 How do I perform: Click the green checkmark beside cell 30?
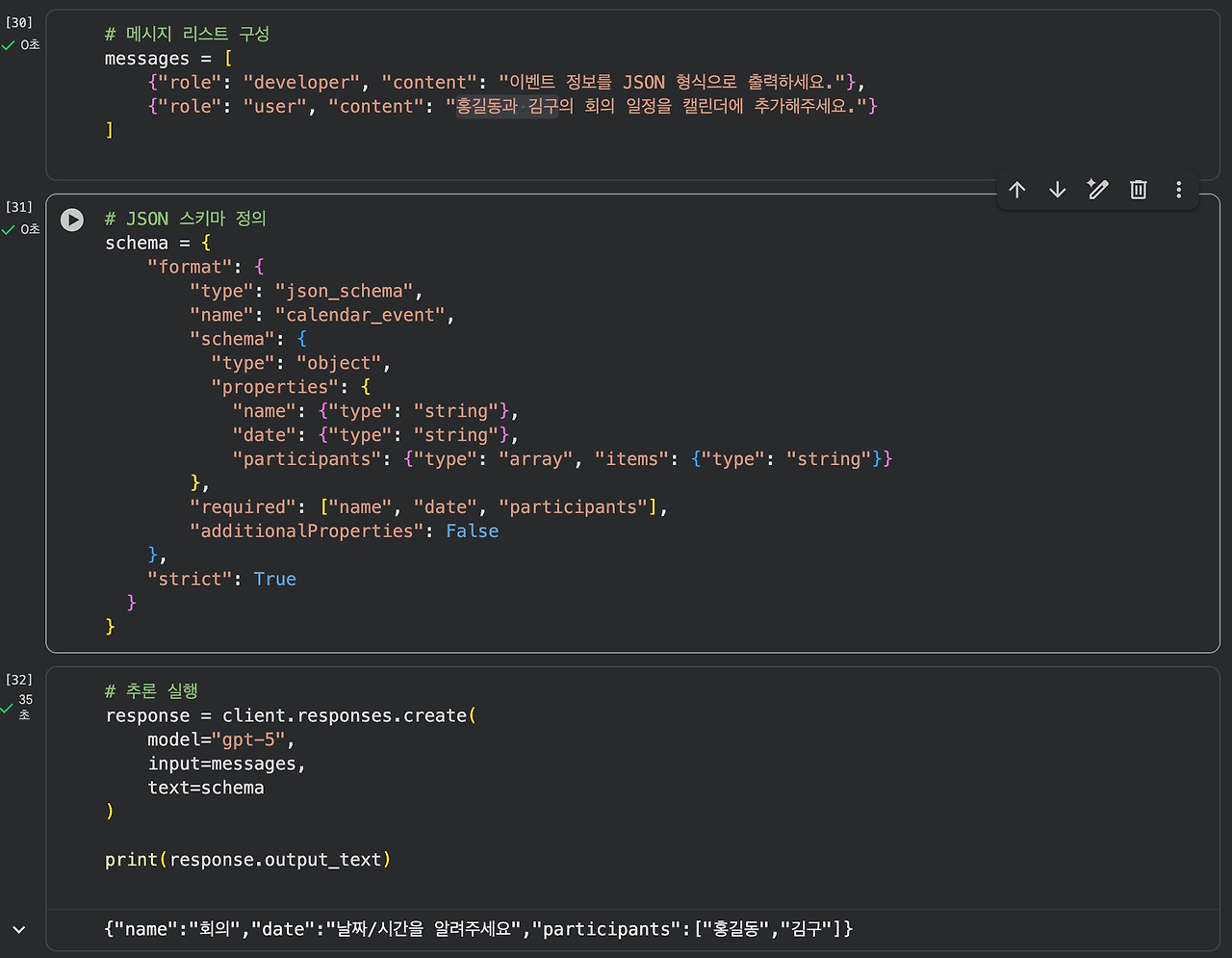coord(9,45)
